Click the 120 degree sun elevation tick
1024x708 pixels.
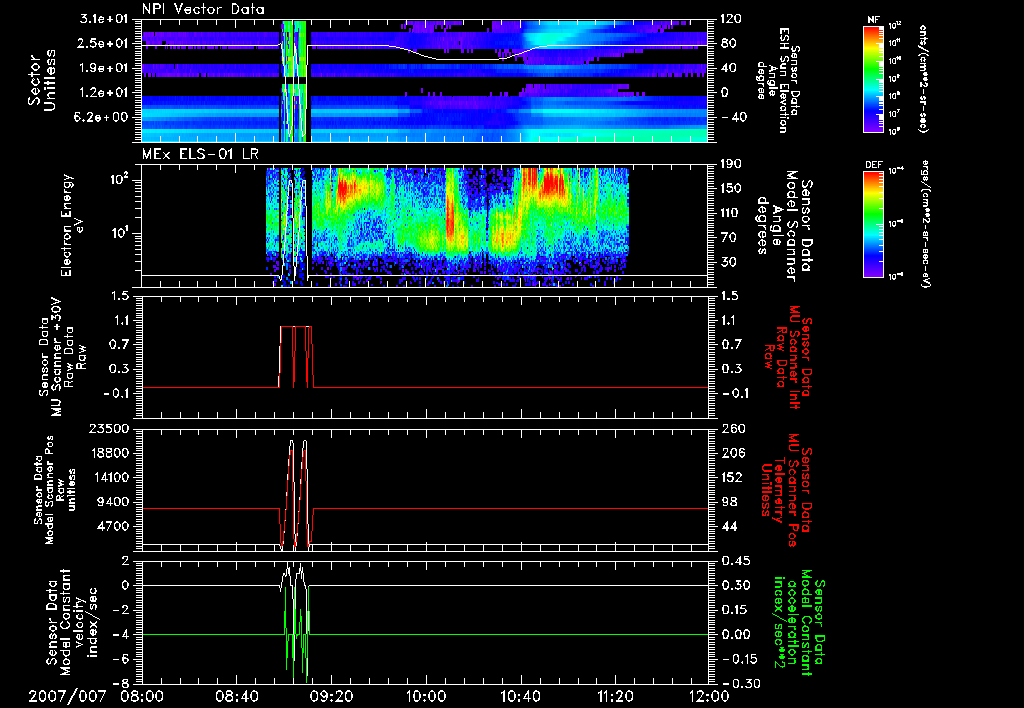coord(731,18)
